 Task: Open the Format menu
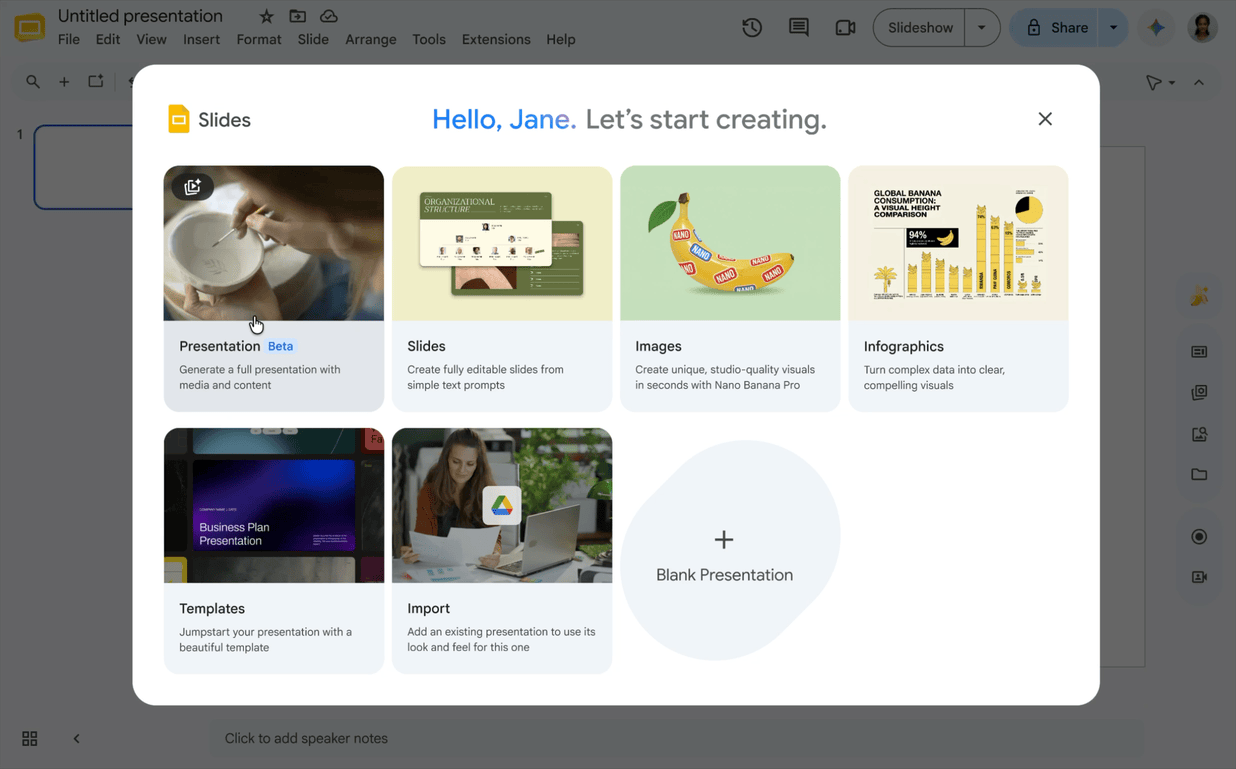click(x=259, y=40)
